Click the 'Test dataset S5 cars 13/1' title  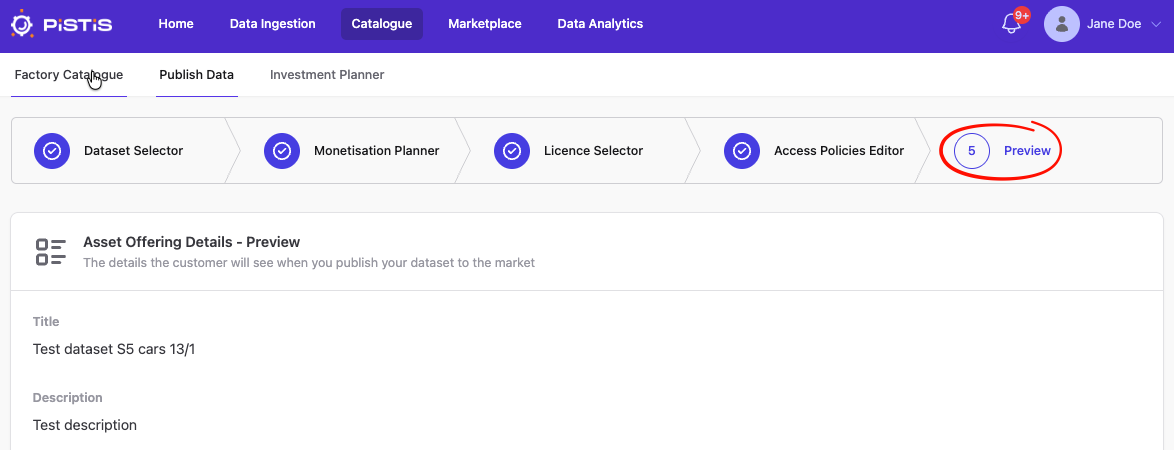click(114, 349)
